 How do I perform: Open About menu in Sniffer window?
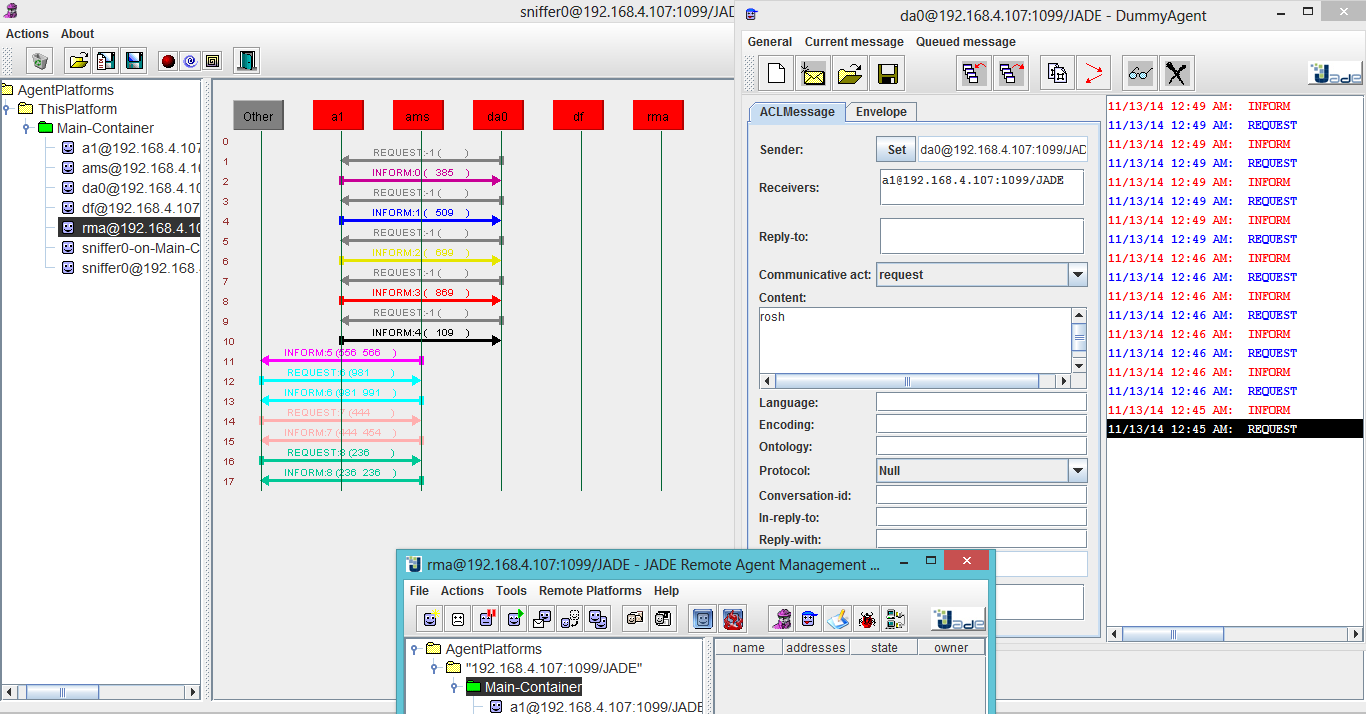(x=77, y=34)
